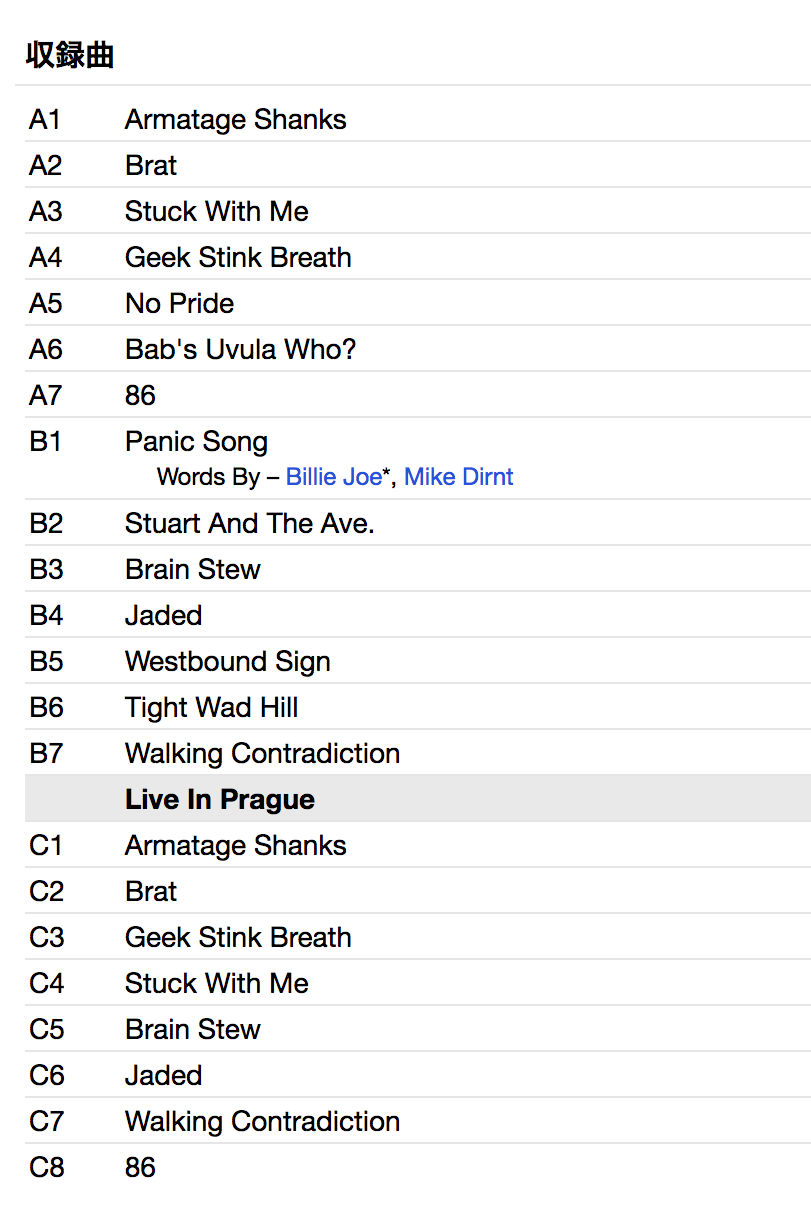The image size is (811, 1212).
Task: Click Stuart And The Ave. track
Action: pyautogui.click(x=249, y=524)
